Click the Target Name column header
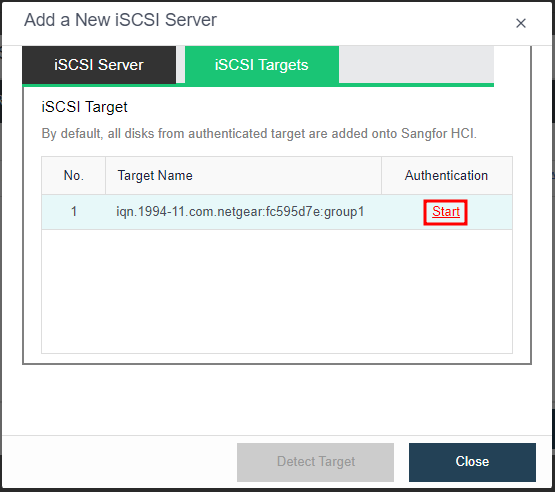Screen dimensions: 555x492 [244, 176]
